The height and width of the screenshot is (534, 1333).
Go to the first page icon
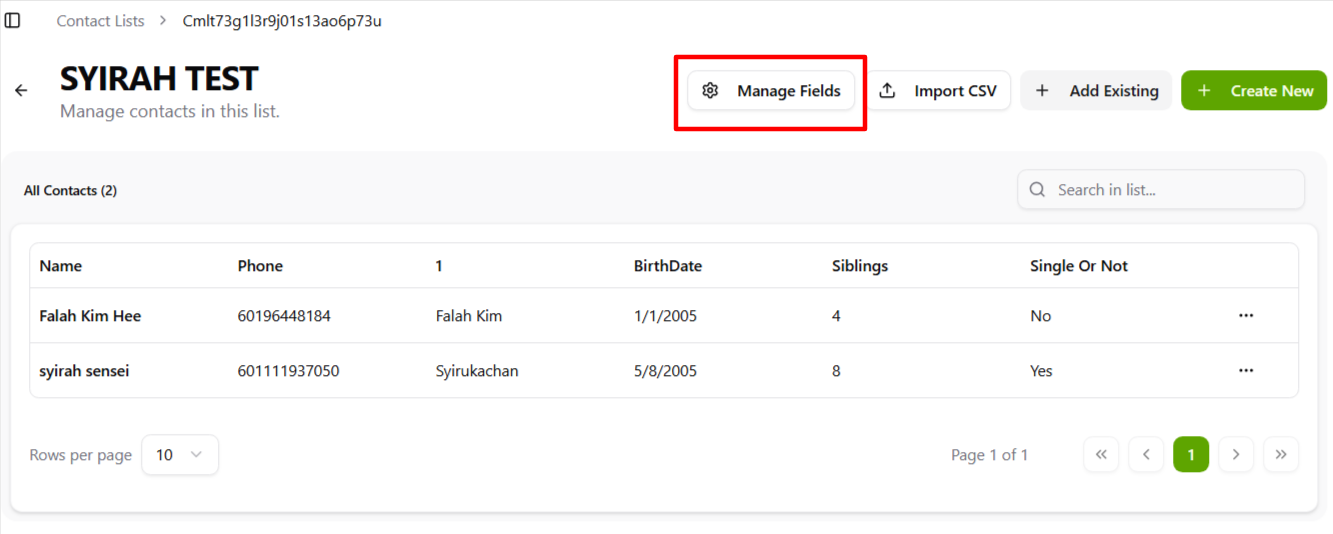tap(1101, 455)
